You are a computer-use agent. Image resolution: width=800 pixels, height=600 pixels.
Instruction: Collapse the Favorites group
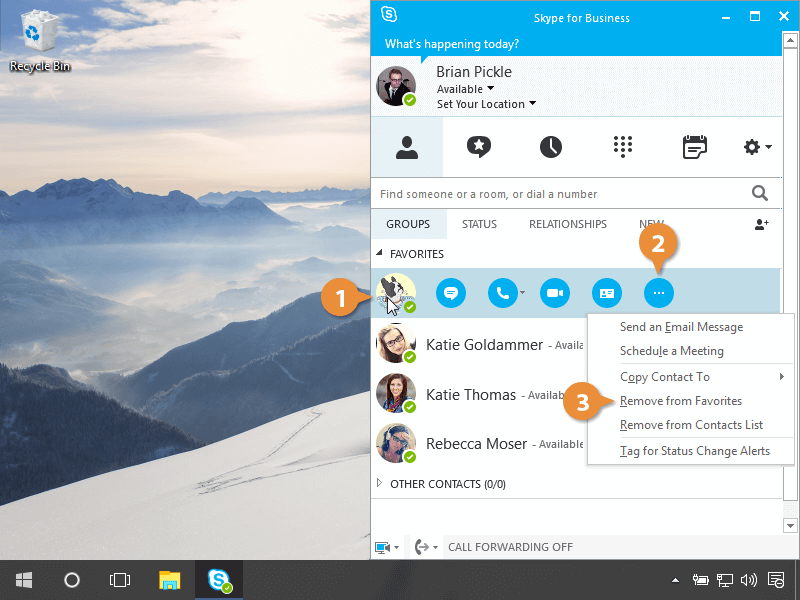pyautogui.click(x=379, y=254)
